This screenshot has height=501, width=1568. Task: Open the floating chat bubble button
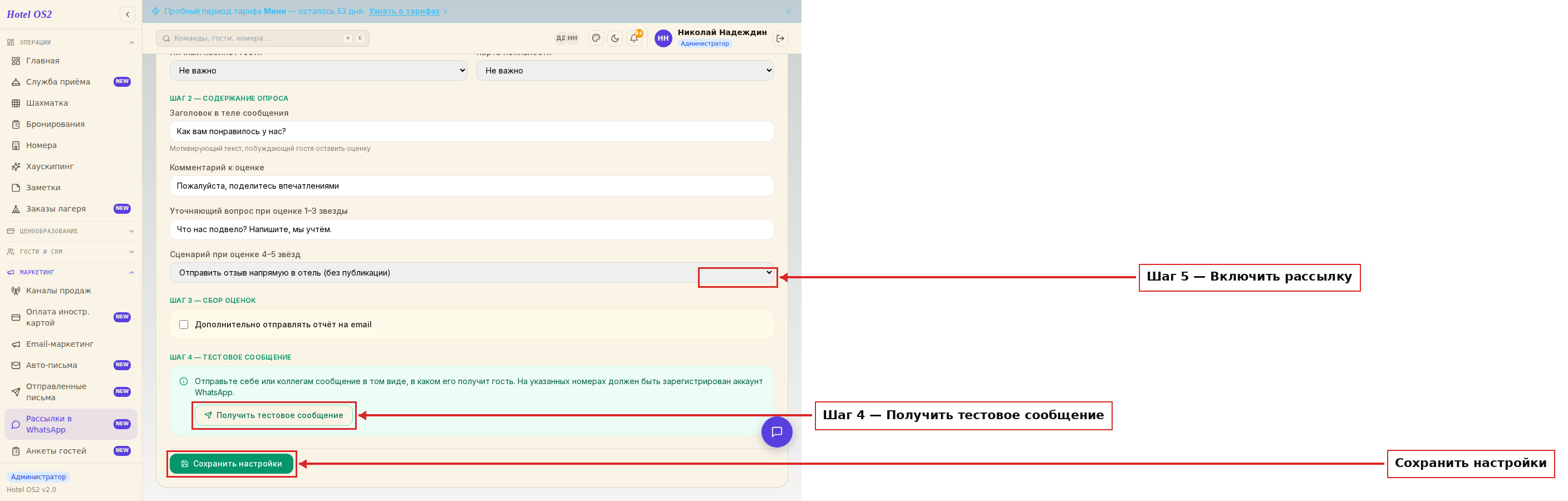coord(776,431)
